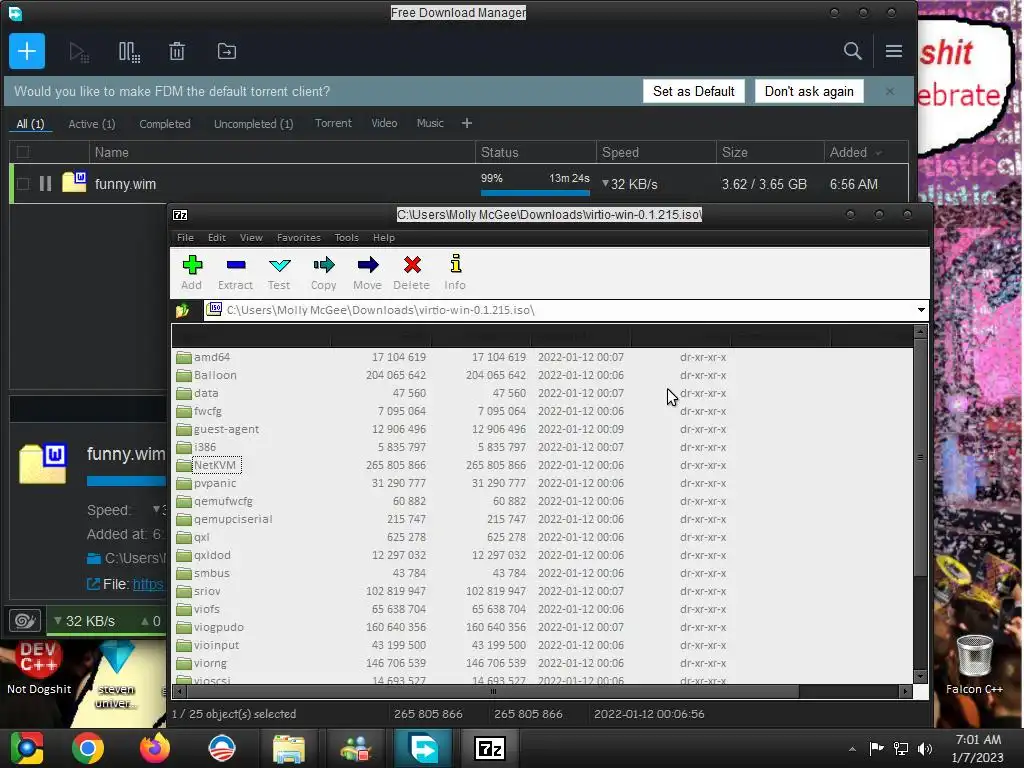Open the hamburger menu in Free Download Manager
This screenshot has width=1024, height=768.
click(x=894, y=51)
